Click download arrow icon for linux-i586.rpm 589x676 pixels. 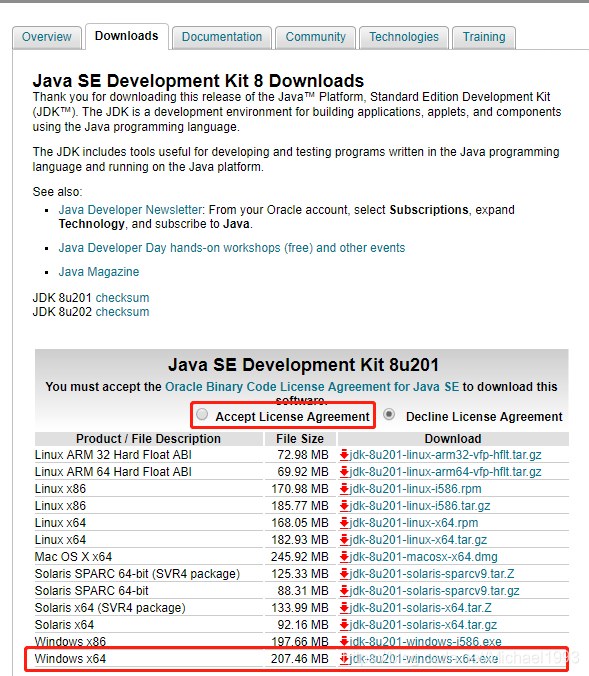pyautogui.click(x=344, y=489)
